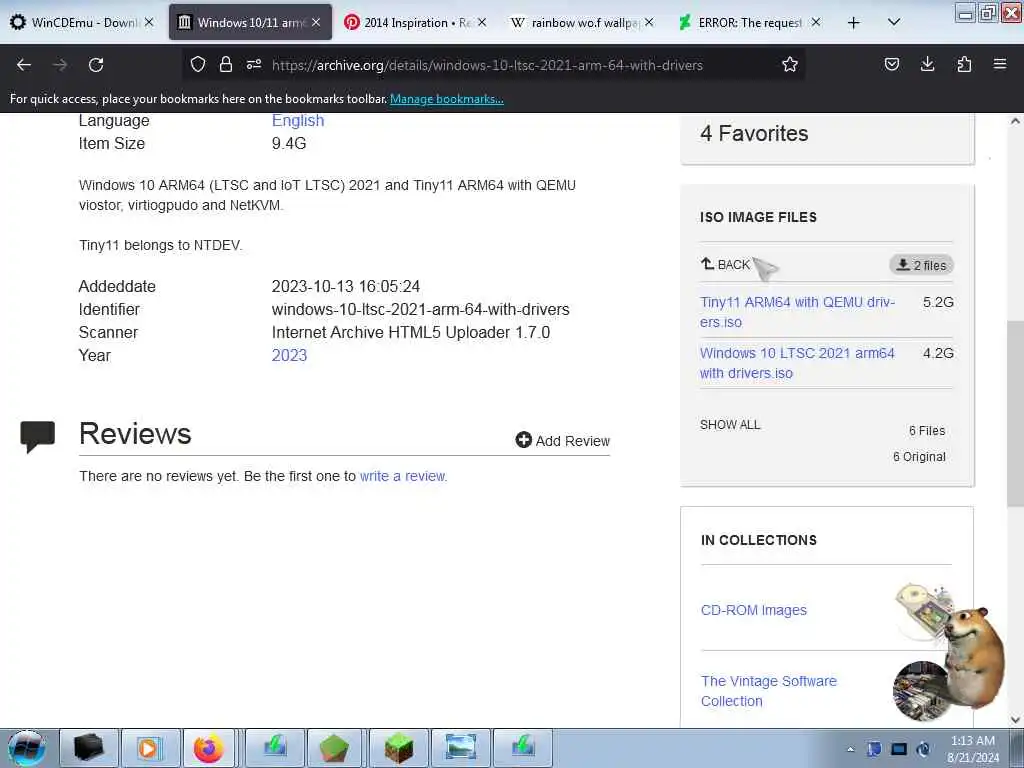This screenshot has width=1024, height=768.
Task: Open the 6 Original link
Action: pos(920,457)
